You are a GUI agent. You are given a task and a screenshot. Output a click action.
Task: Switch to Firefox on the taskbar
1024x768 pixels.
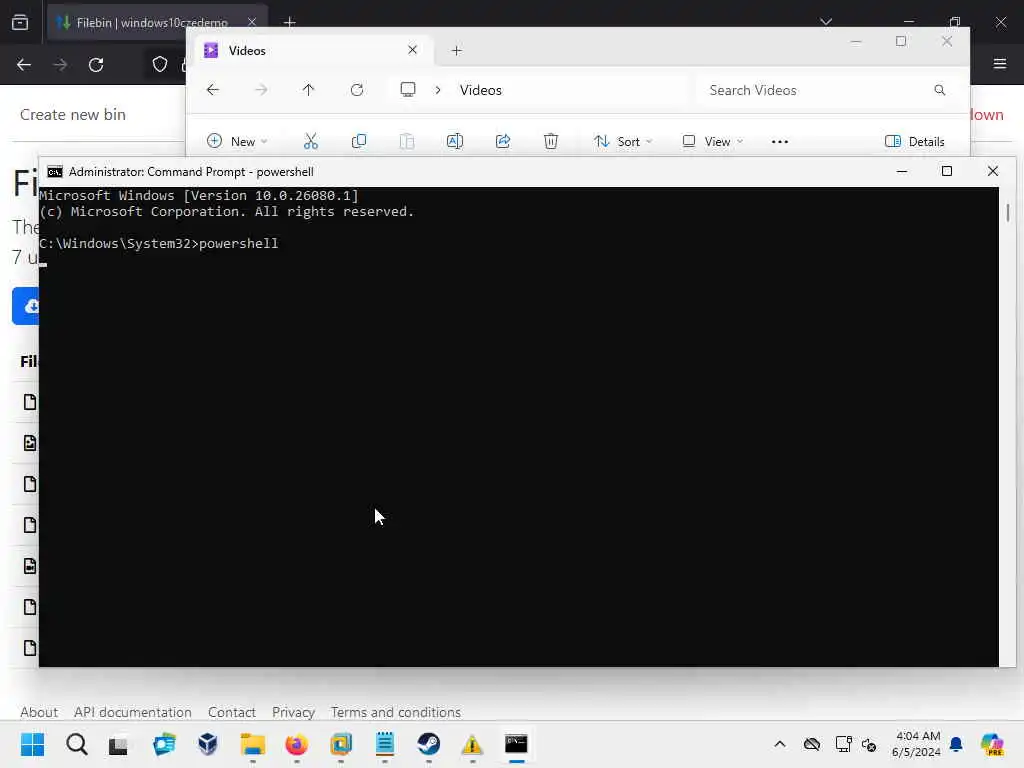point(296,744)
